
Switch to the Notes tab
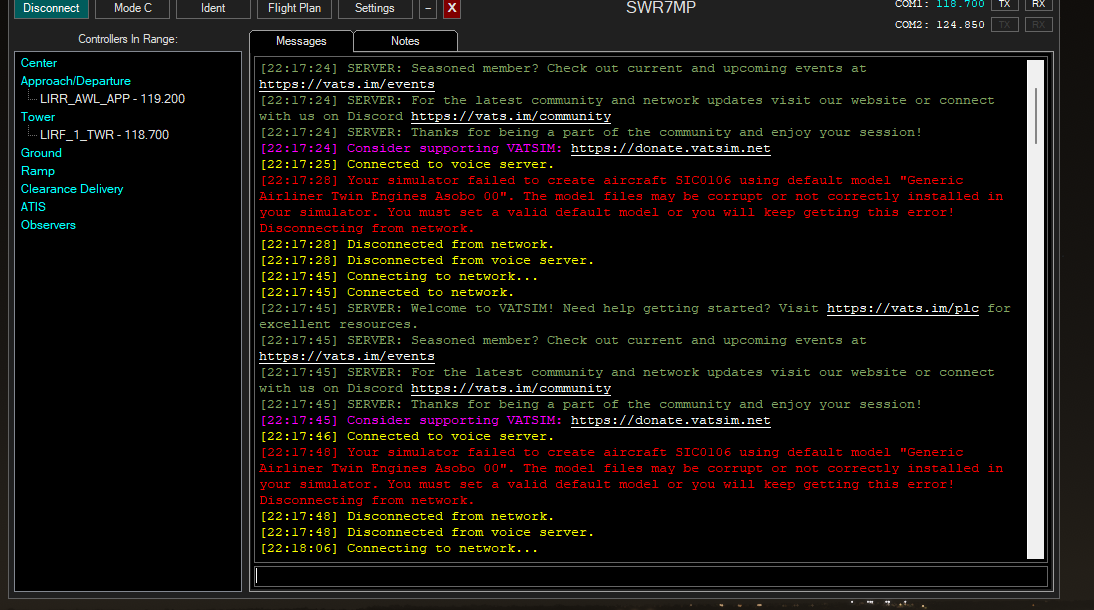[405, 41]
